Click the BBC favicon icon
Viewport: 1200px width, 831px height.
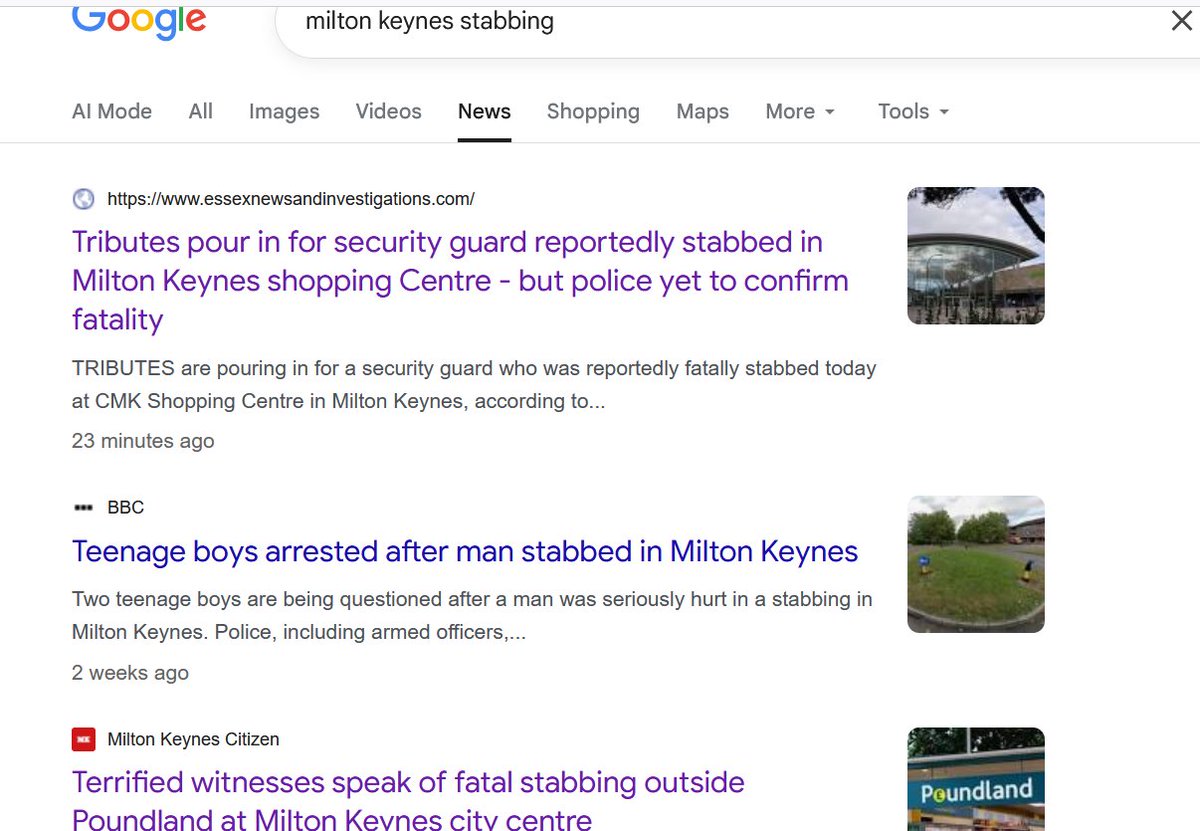pos(83,508)
